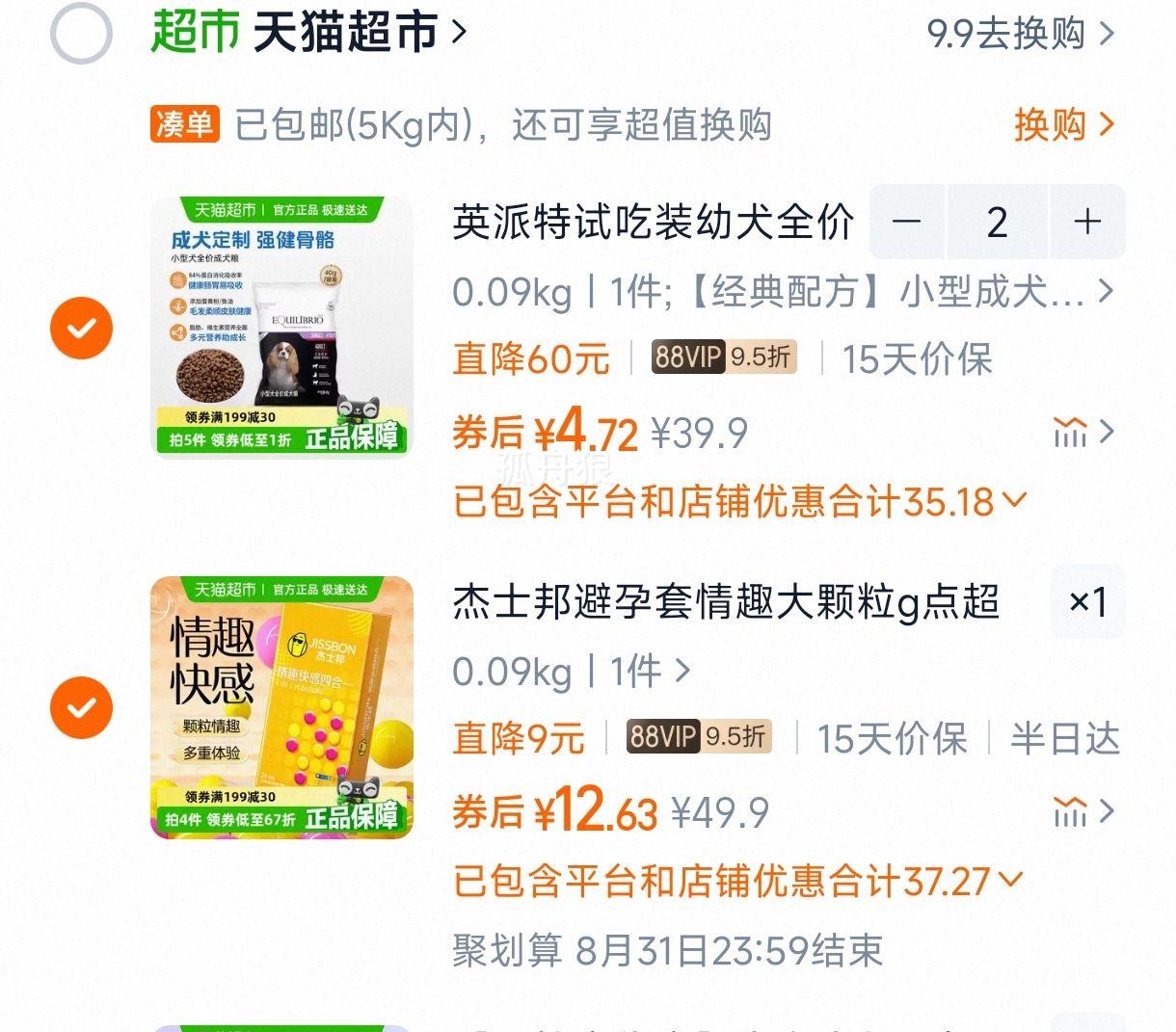Edit the quantity field showing 2
The image size is (1176, 1032).
[x=998, y=222]
